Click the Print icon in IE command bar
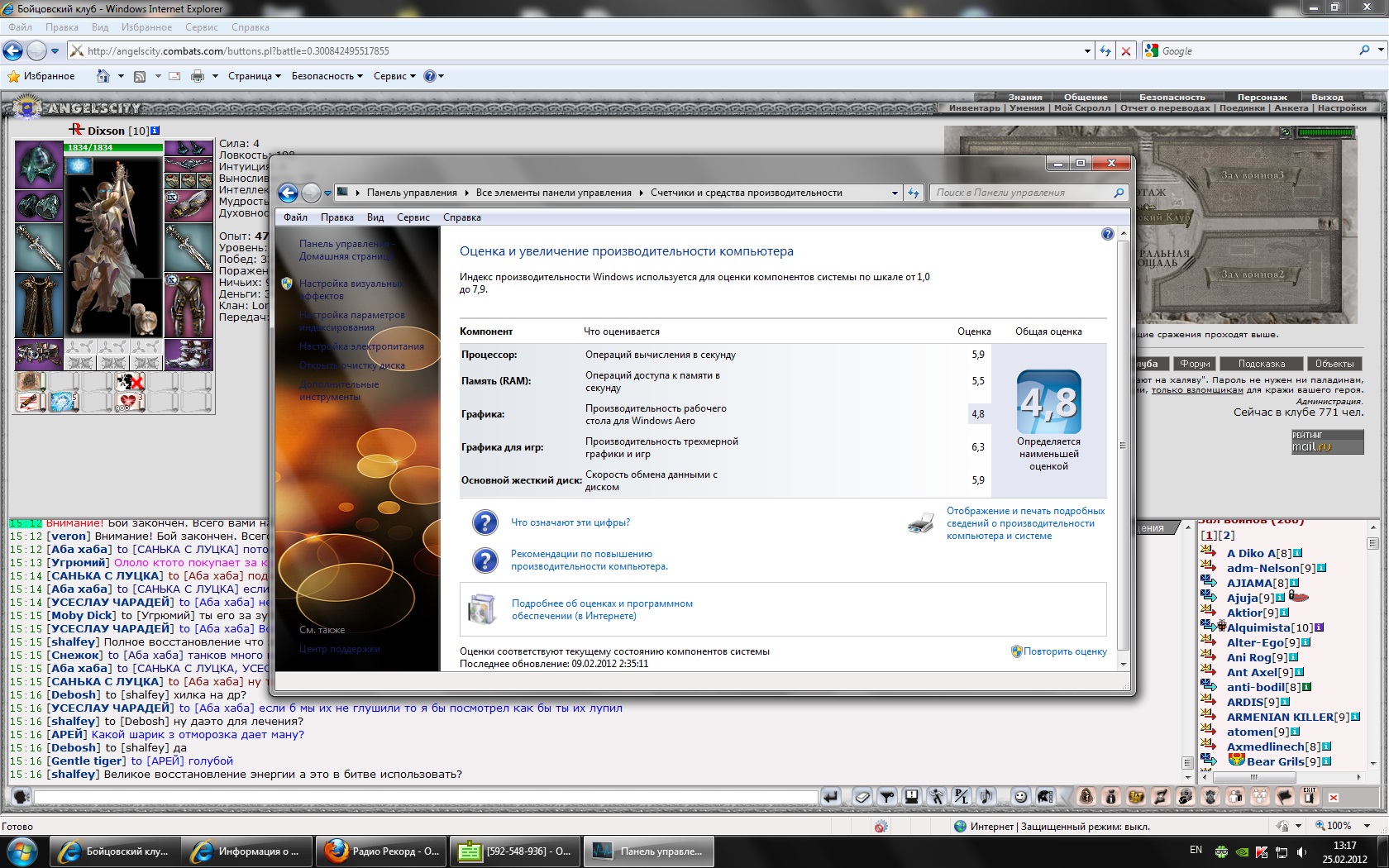 (198, 76)
